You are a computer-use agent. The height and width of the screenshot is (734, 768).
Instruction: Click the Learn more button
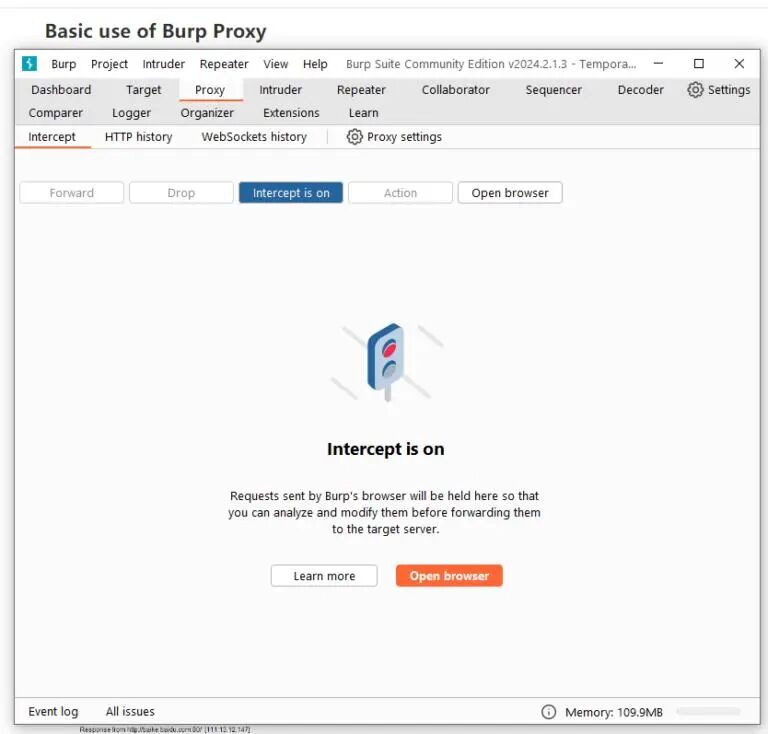click(x=324, y=576)
